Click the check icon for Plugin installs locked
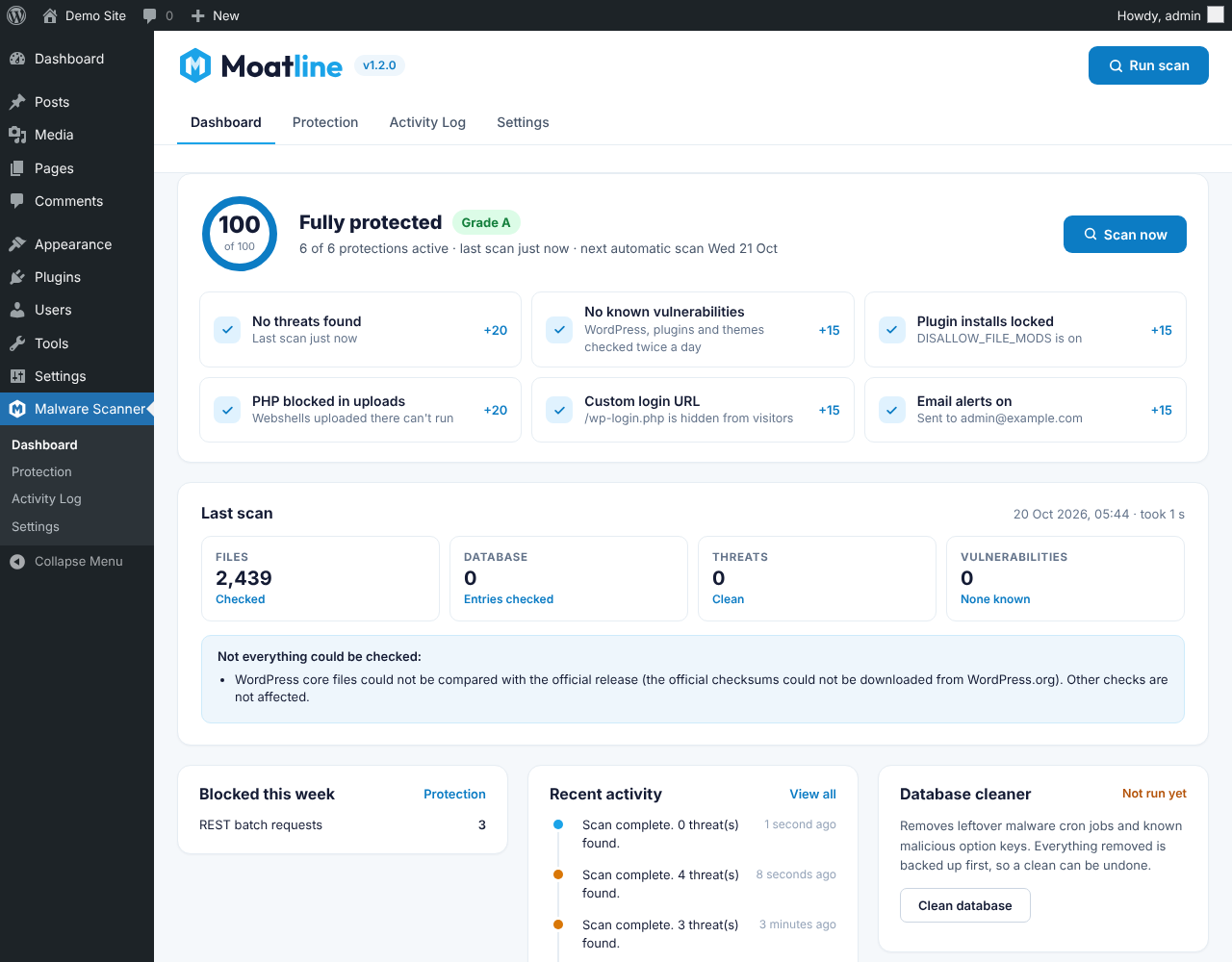The height and width of the screenshot is (962, 1232). [892, 330]
